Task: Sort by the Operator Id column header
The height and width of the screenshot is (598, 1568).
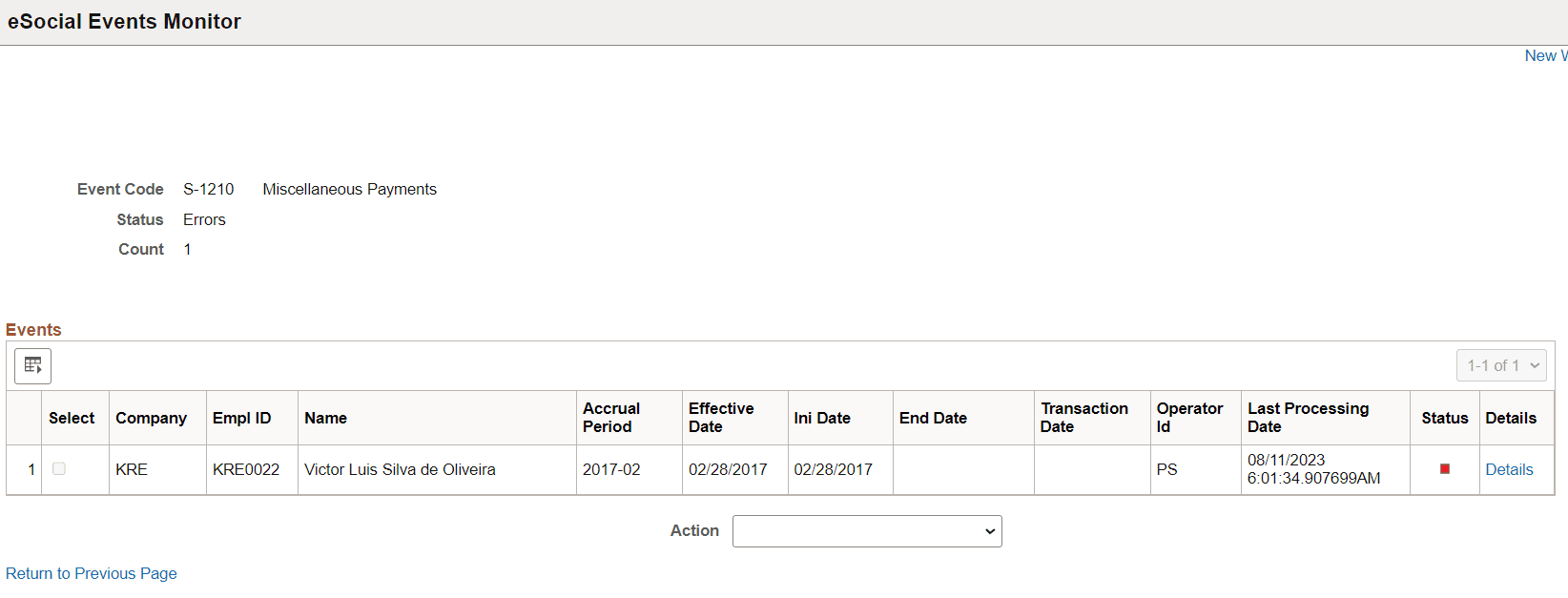Action: click(1189, 418)
